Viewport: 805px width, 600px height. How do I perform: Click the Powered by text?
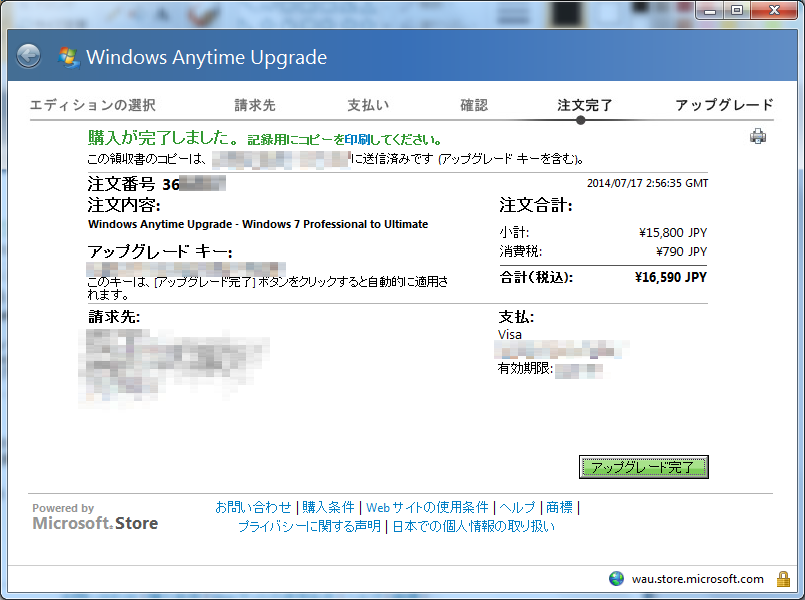click(63, 508)
